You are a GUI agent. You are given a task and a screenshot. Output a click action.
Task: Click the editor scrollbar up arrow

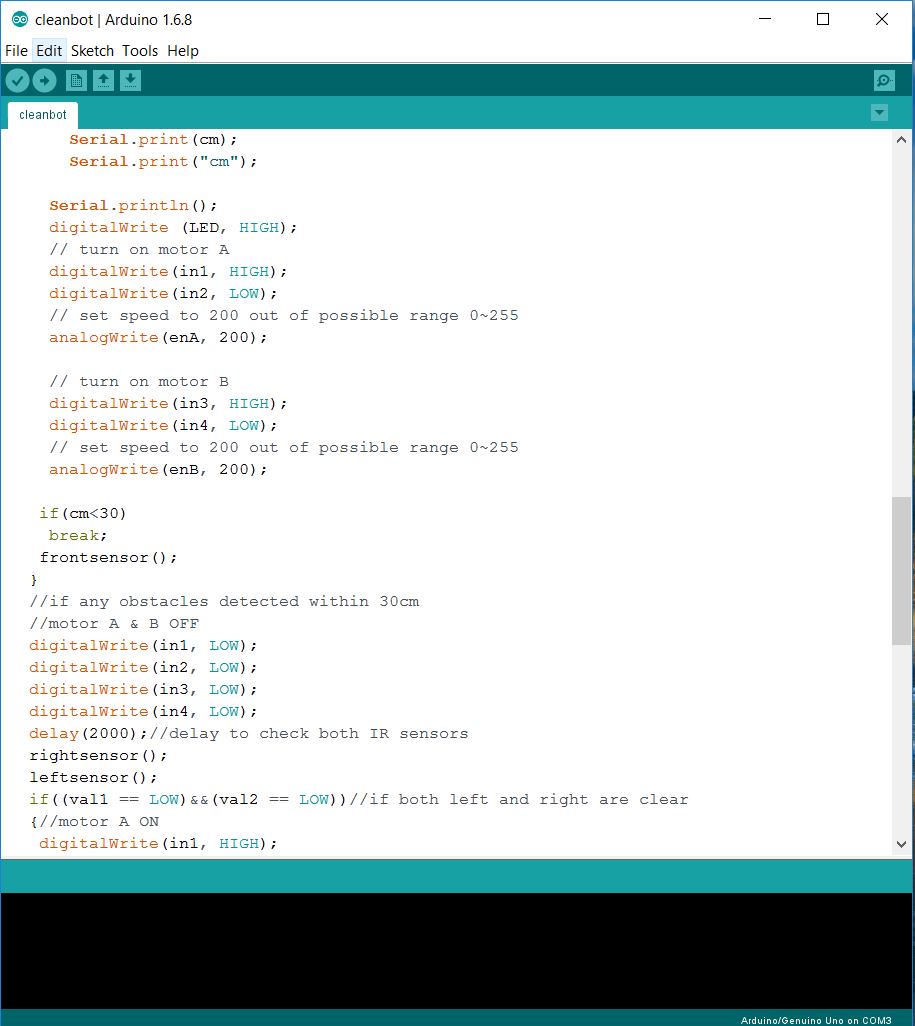pos(901,139)
